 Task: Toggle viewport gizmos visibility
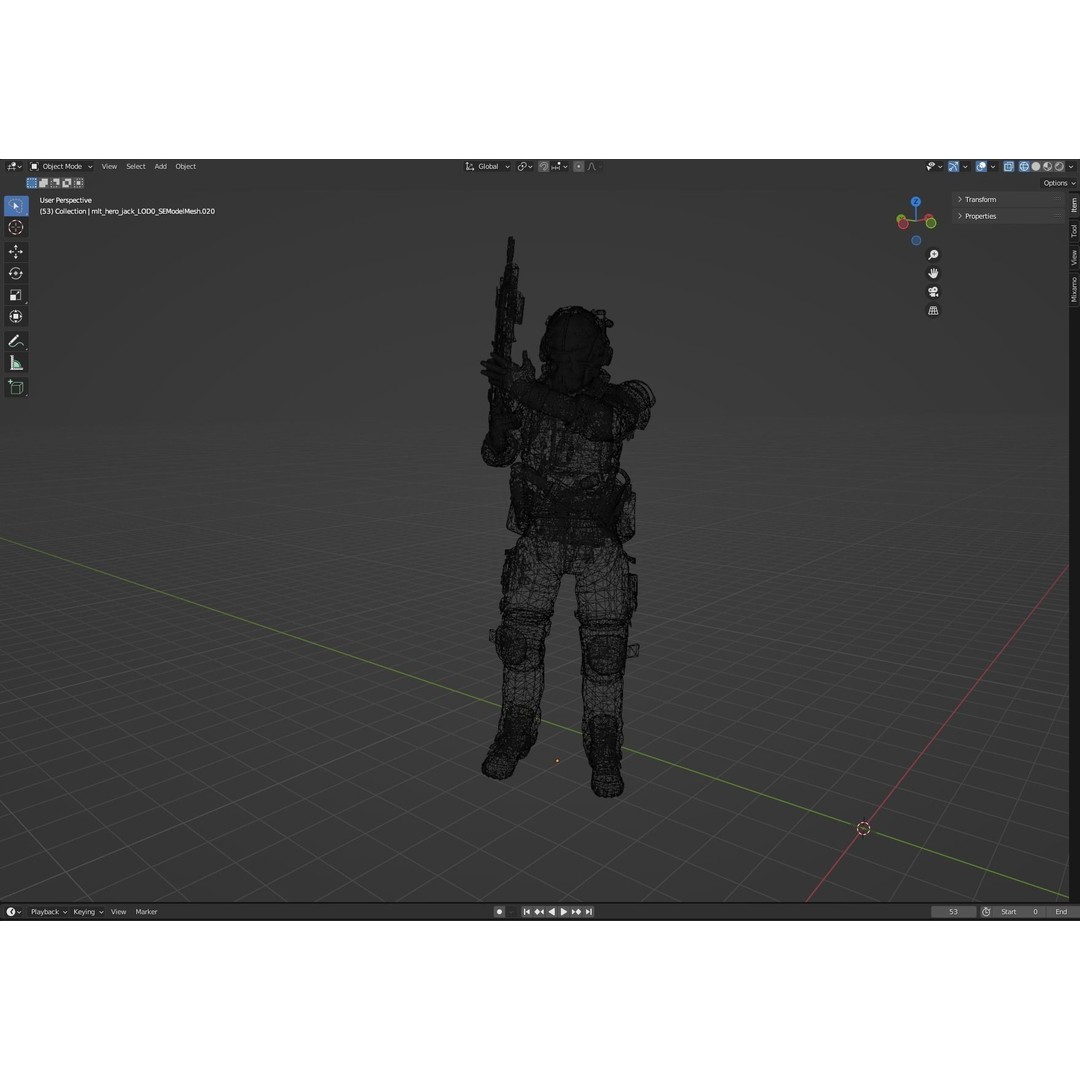(x=953, y=167)
